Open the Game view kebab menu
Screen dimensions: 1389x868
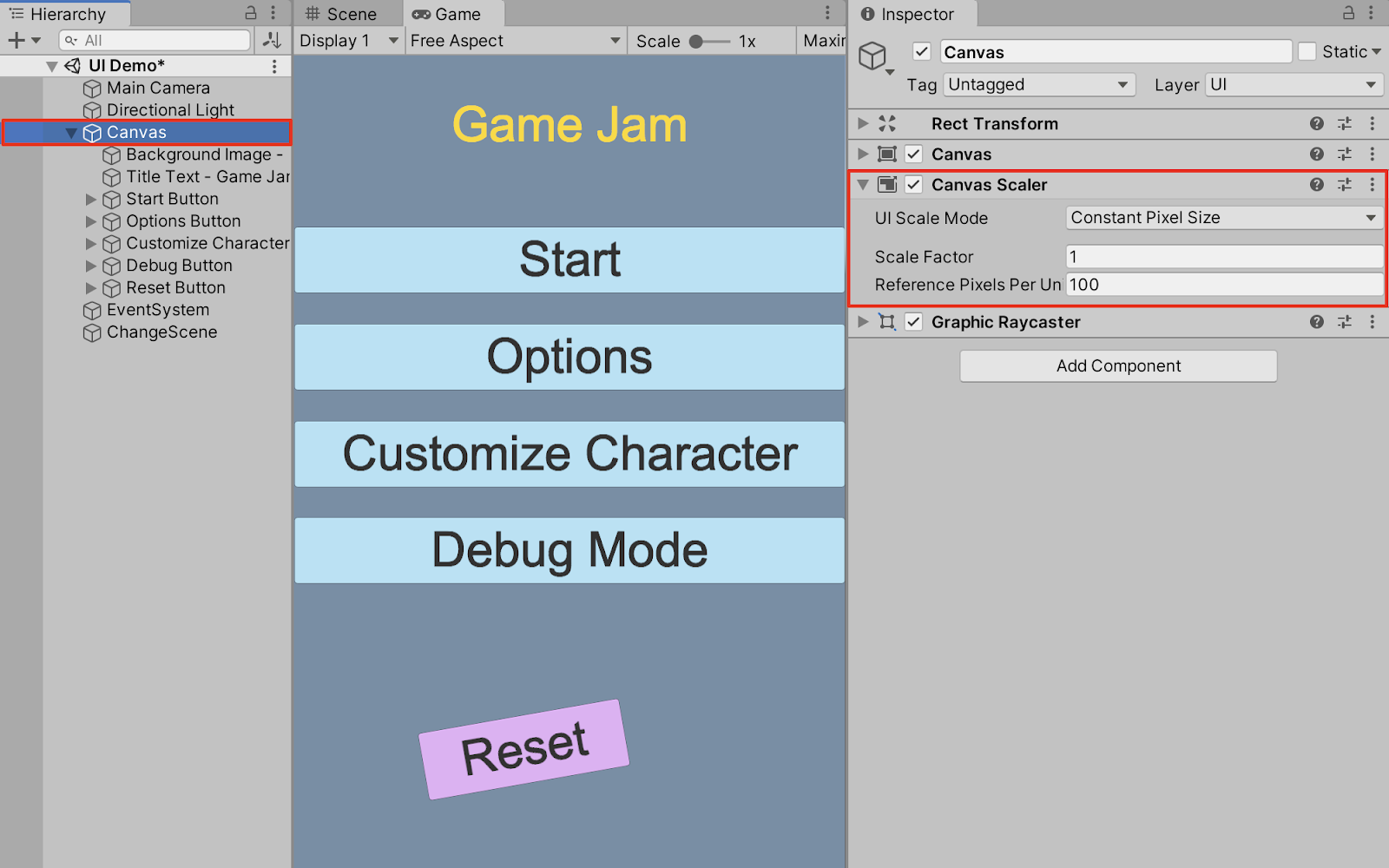coord(827,13)
